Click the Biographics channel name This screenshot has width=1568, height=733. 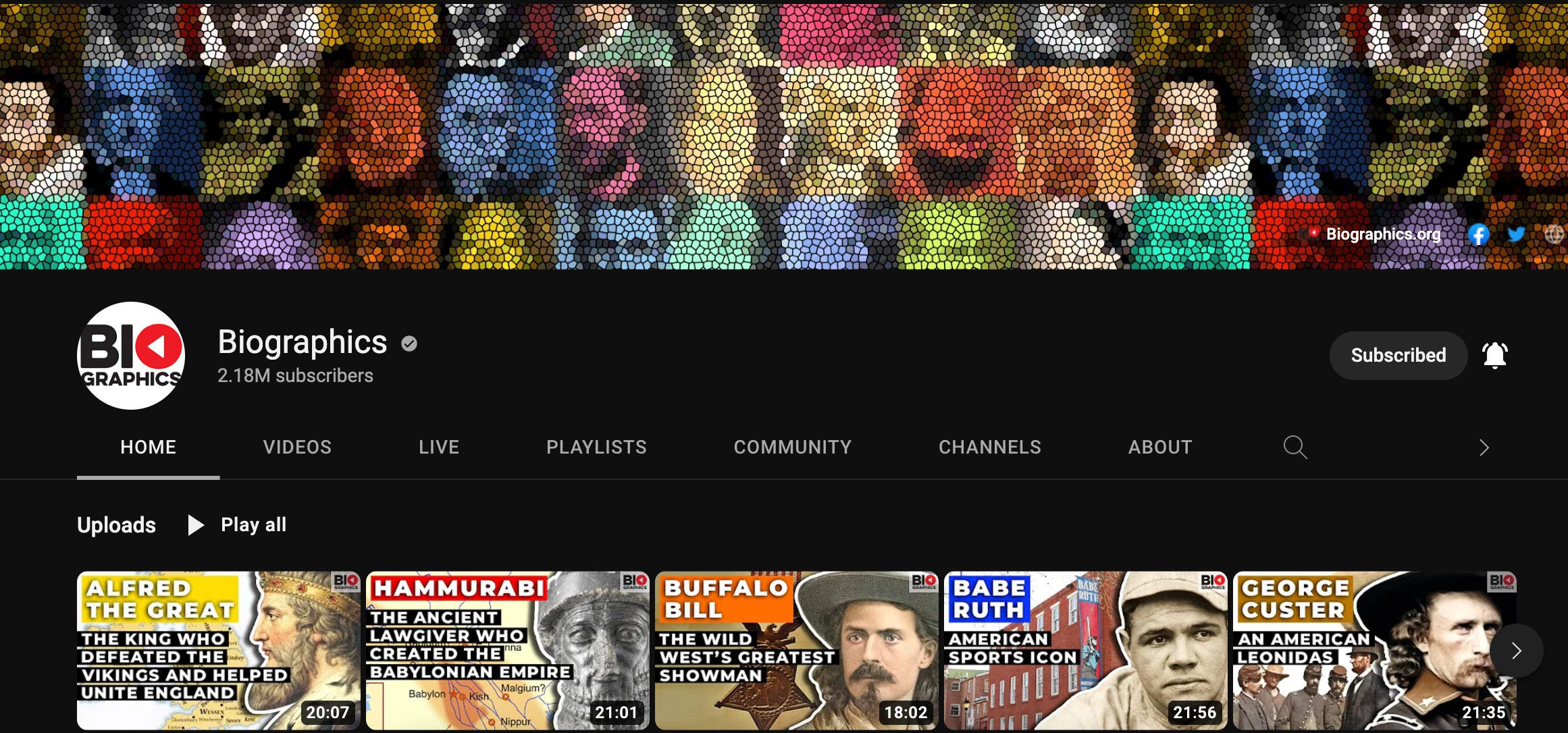[x=303, y=342]
